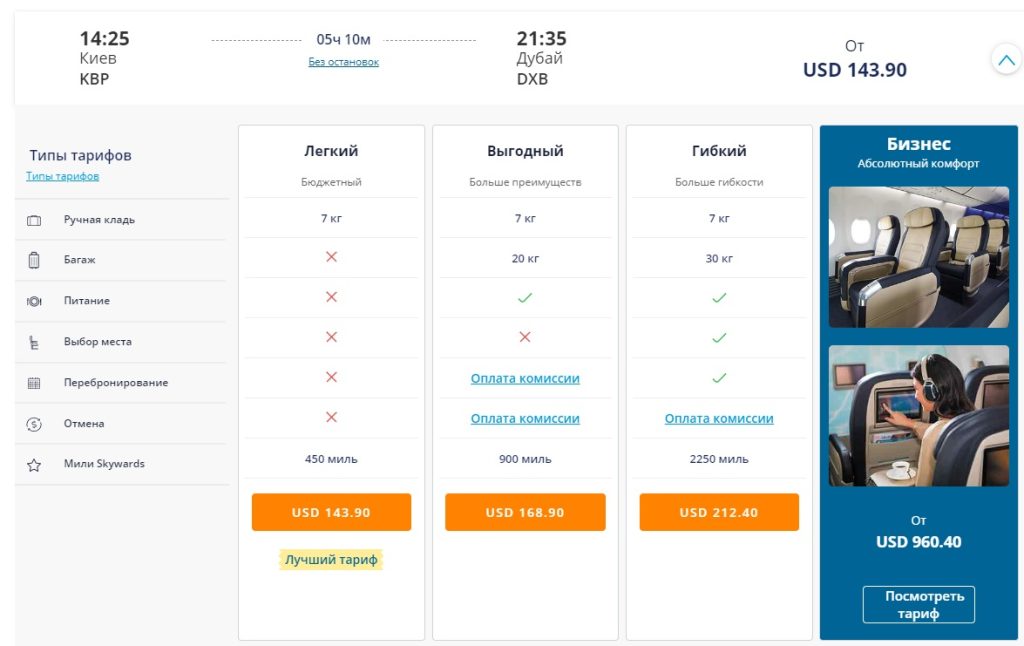Open Выгодный rebooking Оплата комиссии link

click(525, 379)
